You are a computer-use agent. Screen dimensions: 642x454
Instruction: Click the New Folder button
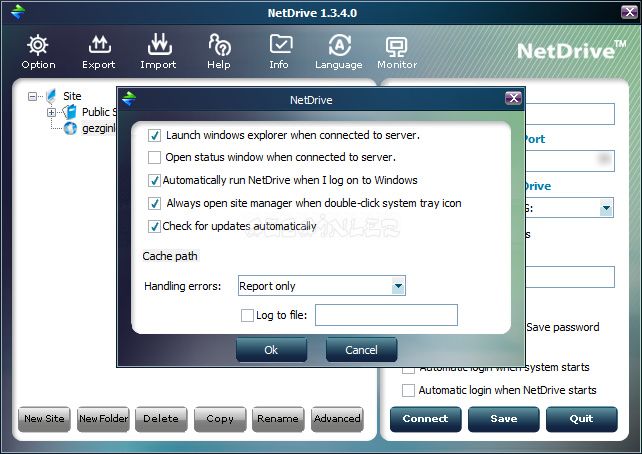pyautogui.click(x=103, y=419)
